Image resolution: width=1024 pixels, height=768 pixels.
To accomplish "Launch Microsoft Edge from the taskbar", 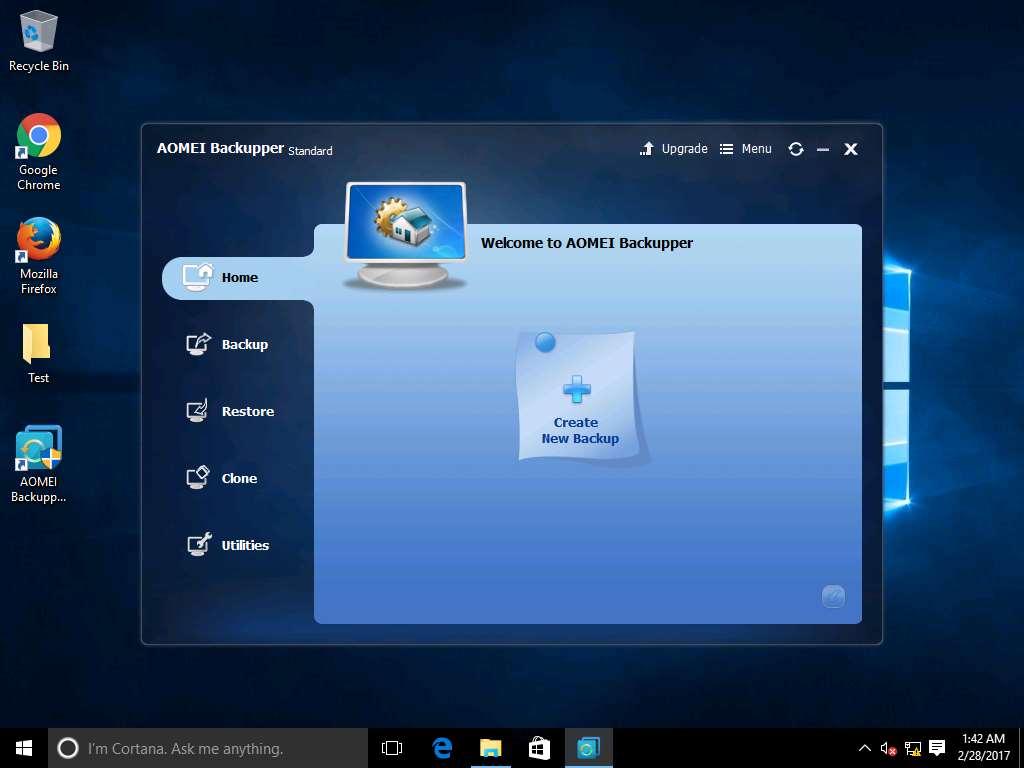I will point(443,748).
